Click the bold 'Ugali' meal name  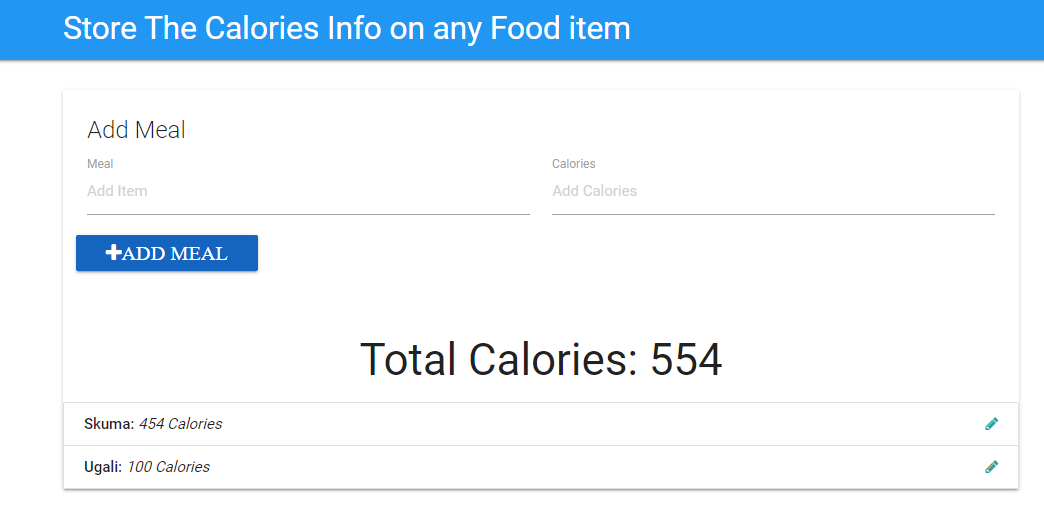[x=103, y=467]
